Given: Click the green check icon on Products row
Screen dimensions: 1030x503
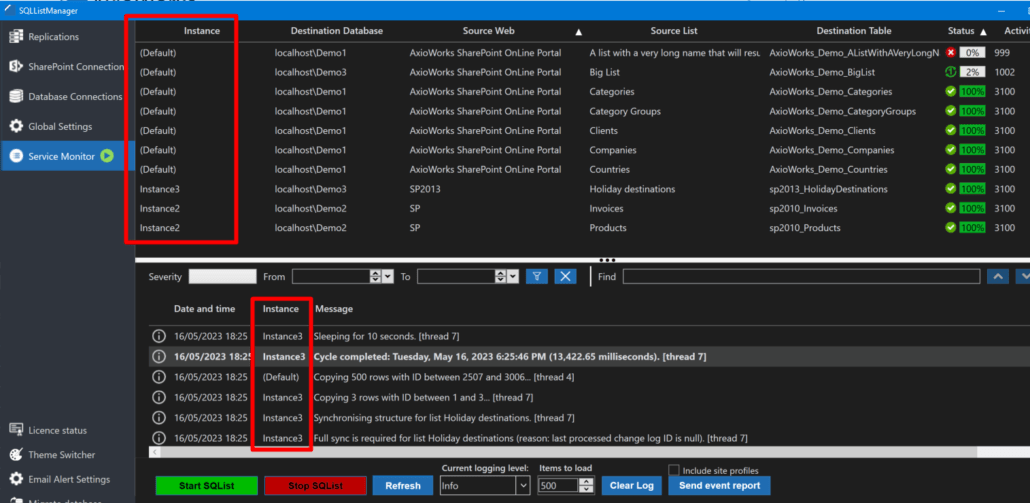Looking at the screenshot, I should click(x=951, y=228).
